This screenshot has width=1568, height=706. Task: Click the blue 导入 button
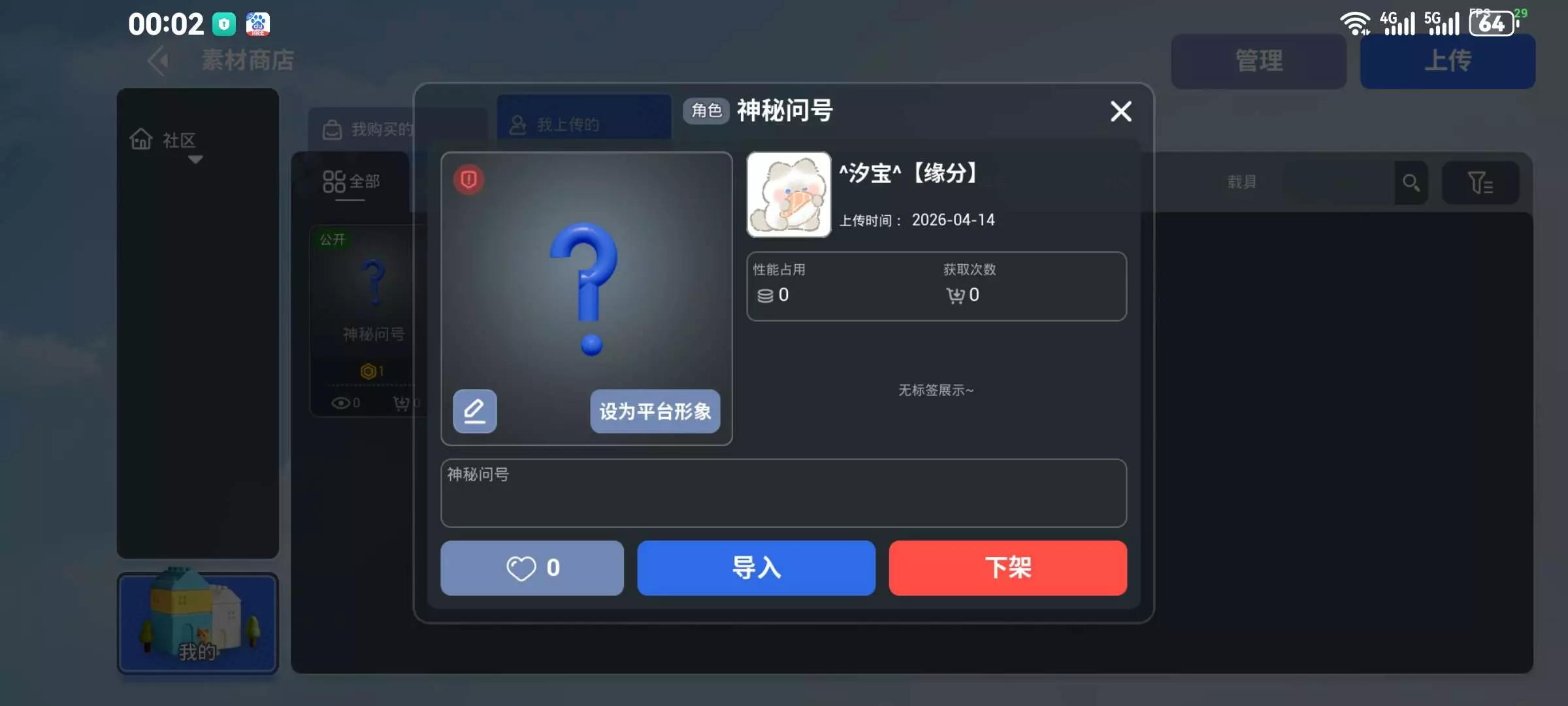[756, 567]
